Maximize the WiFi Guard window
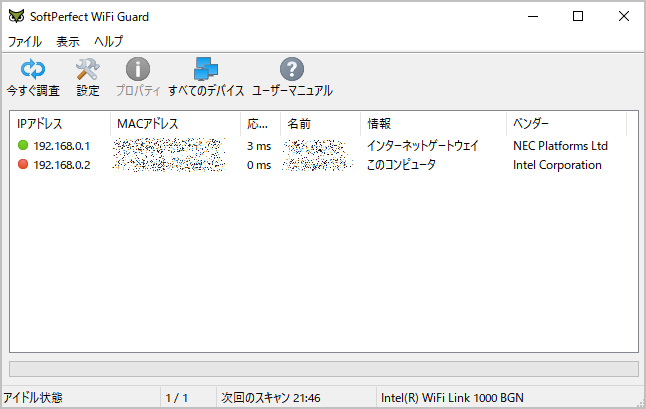 pyautogui.click(x=578, y=16)
